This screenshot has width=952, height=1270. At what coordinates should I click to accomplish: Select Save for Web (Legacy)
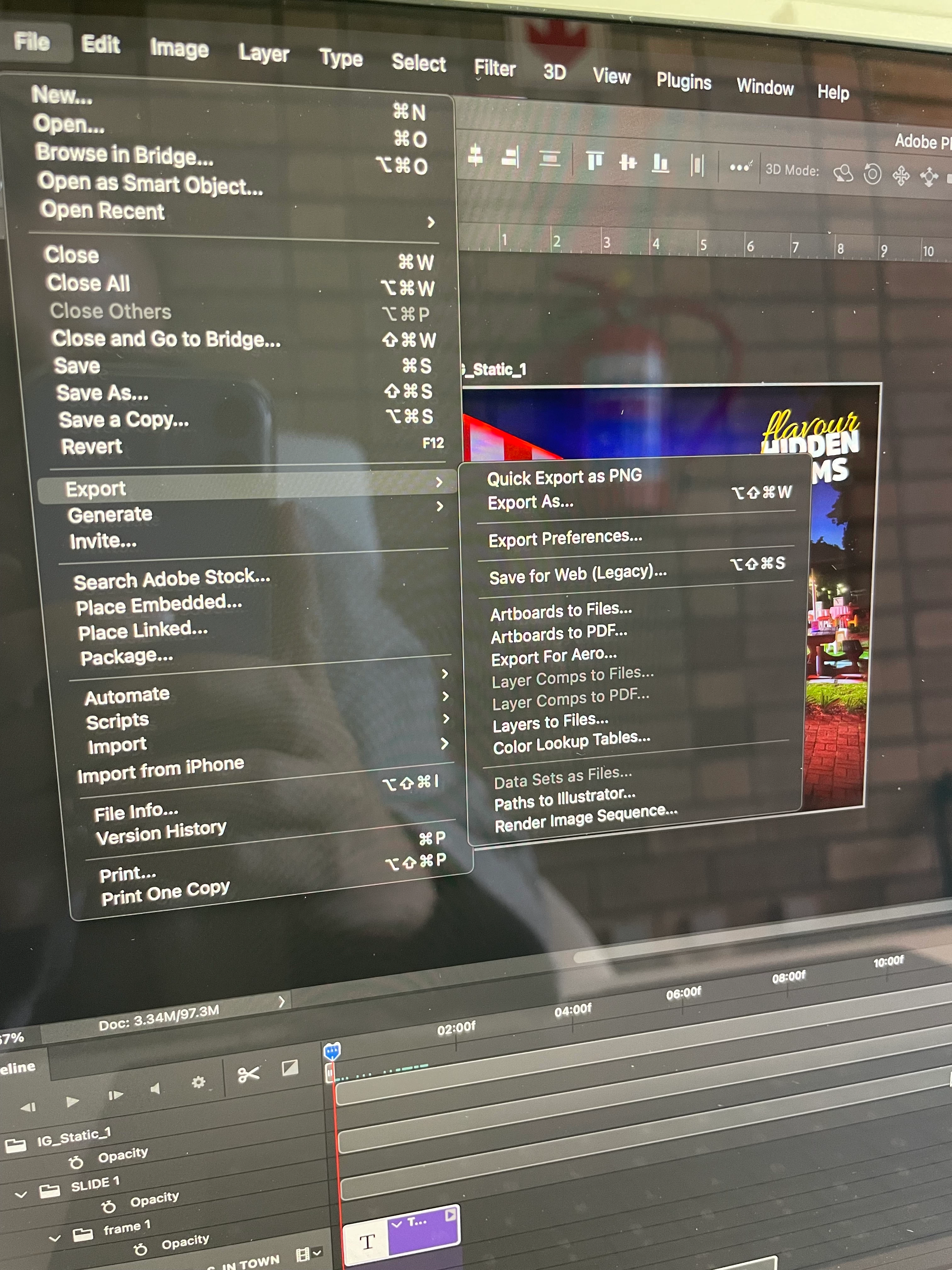[577, 574]
